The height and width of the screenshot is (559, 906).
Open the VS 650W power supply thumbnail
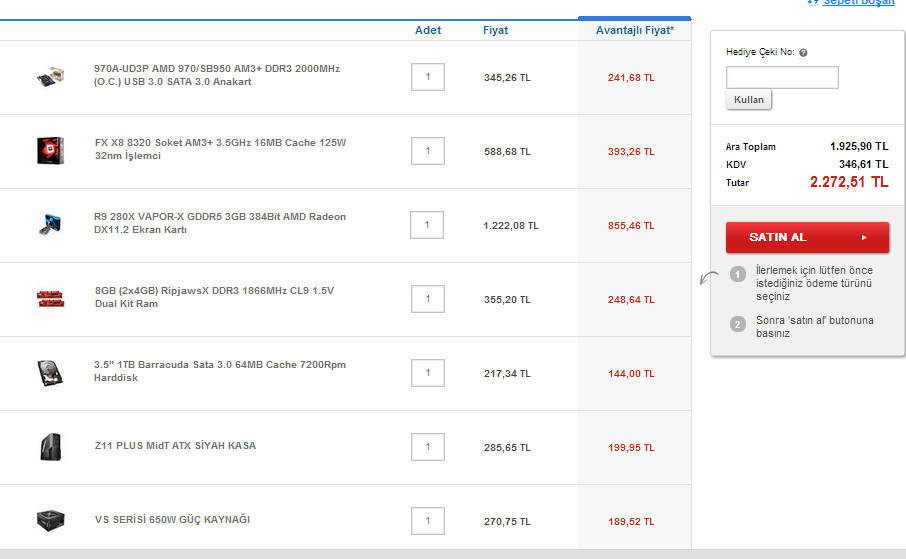(x=50, y=520)
